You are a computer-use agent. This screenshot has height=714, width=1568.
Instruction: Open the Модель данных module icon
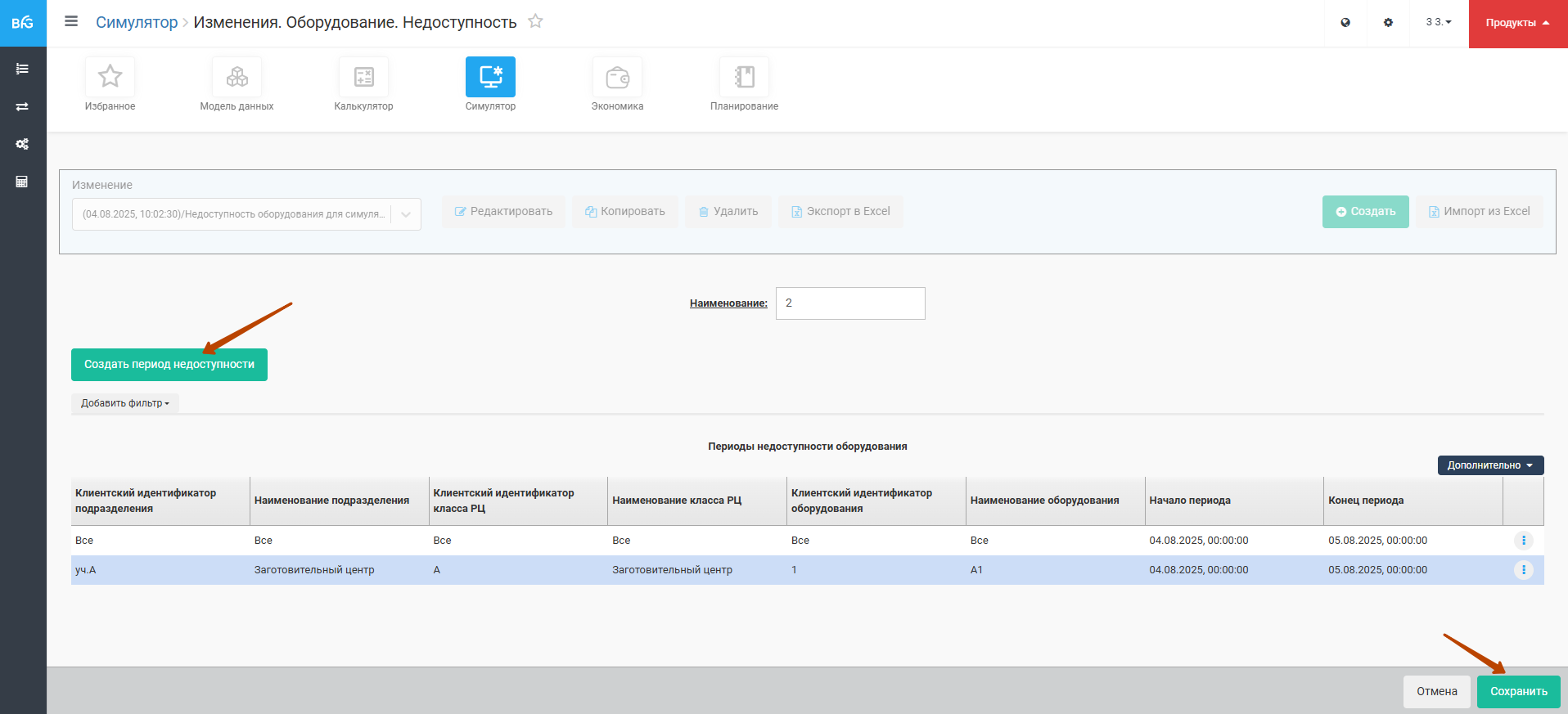(x=237, y=77)
